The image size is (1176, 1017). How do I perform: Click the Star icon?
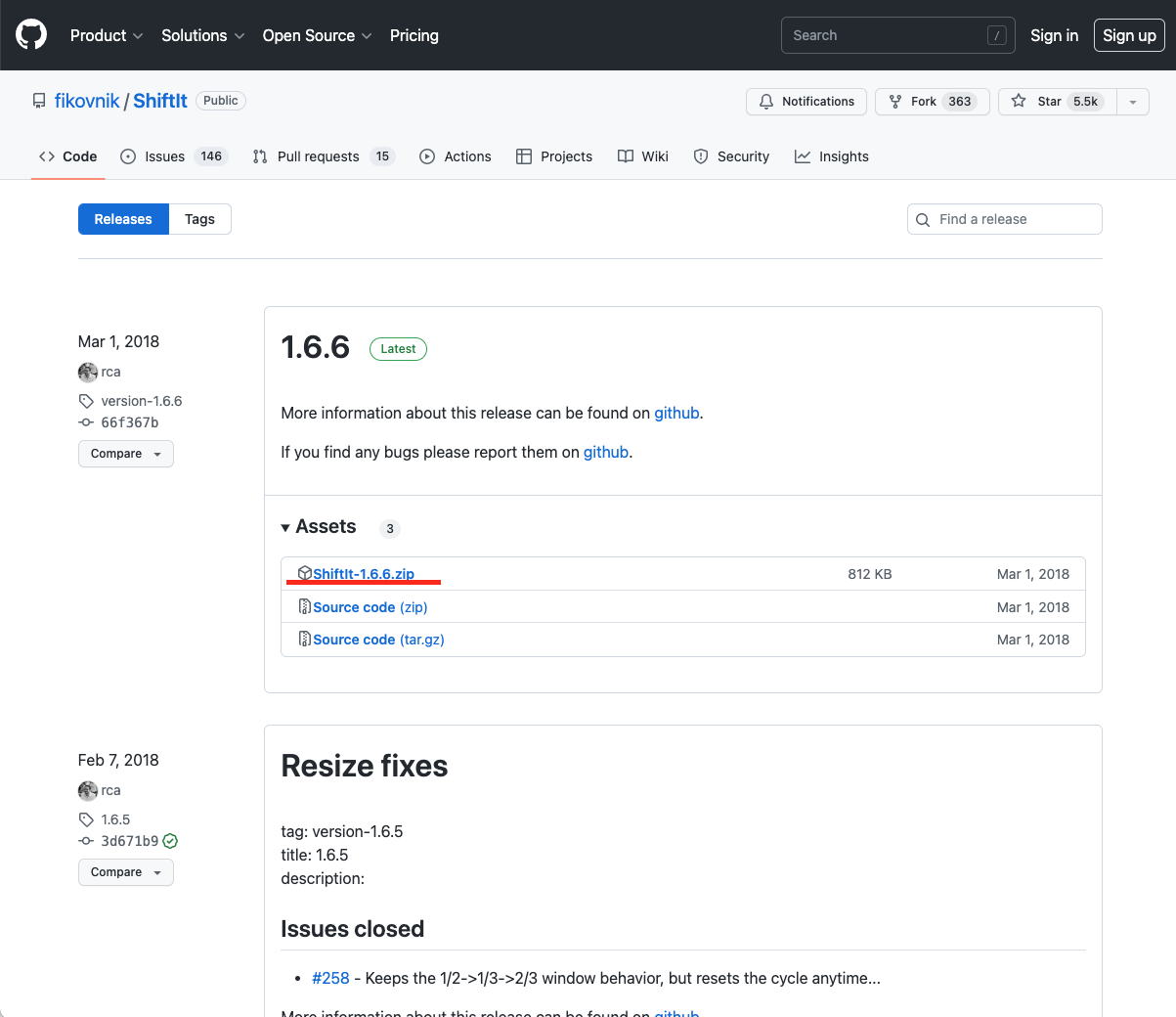[1019, 101]
